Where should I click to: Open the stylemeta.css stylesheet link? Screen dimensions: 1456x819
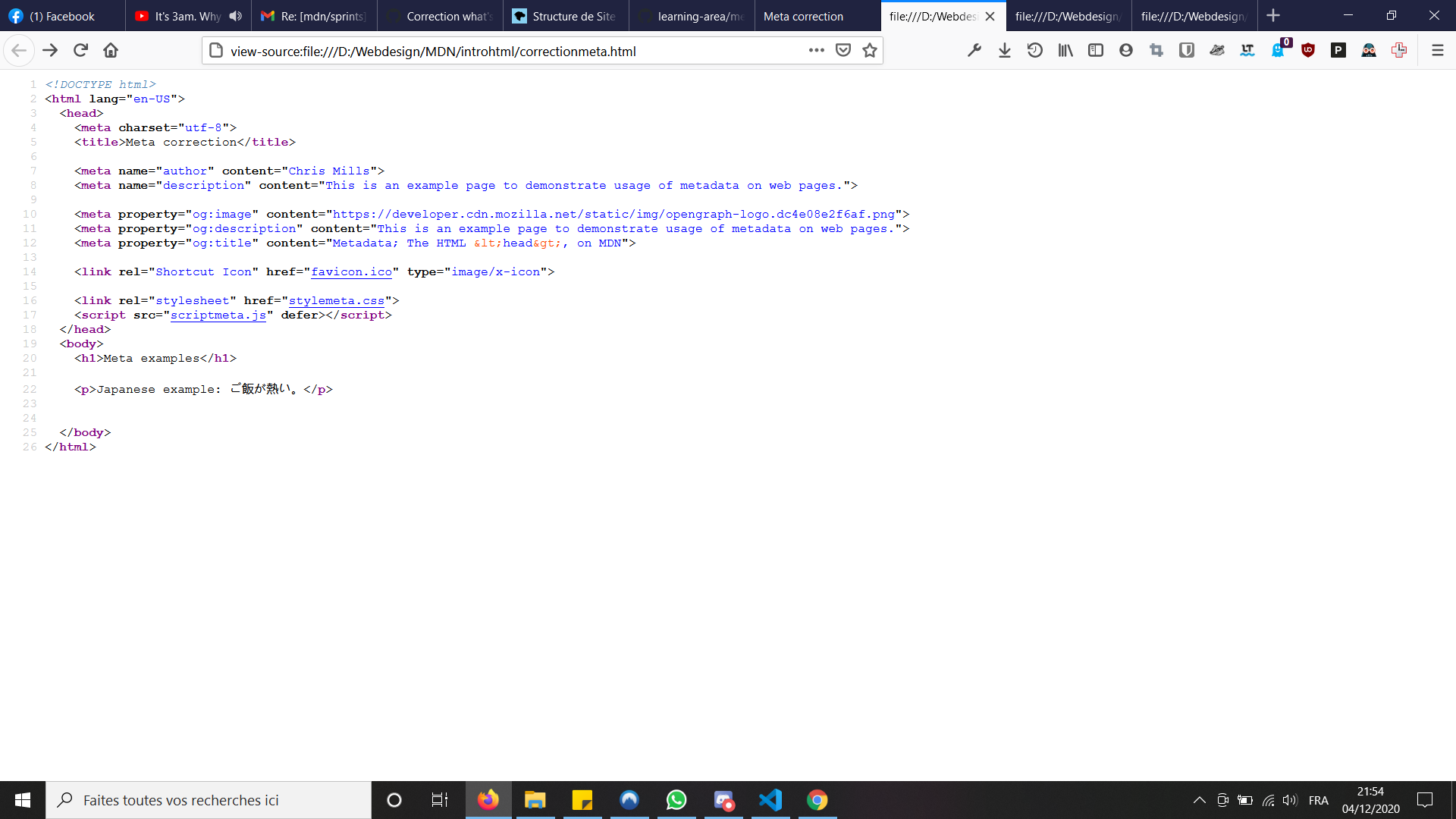(x=335, y=300)
